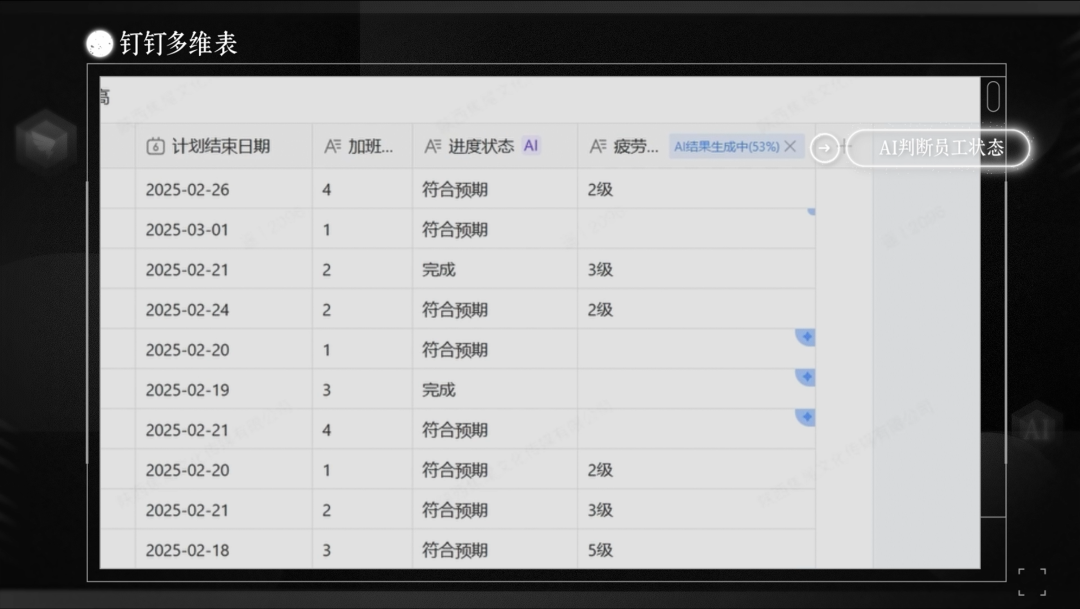Select the overtime value 3 in the 2025-02-19 row

coord(362,389)
